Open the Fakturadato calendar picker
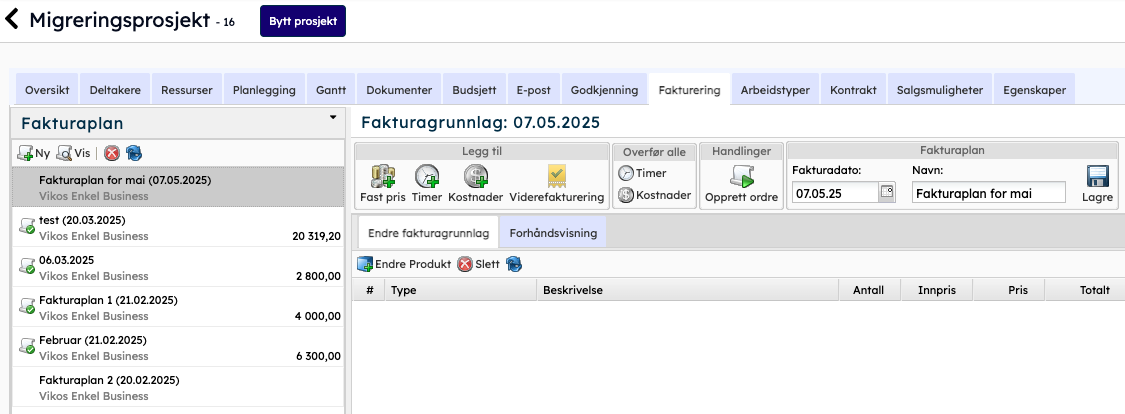The height and width of the screenshot is (414, 1125). pyautogui.click(x=886, y=192)
